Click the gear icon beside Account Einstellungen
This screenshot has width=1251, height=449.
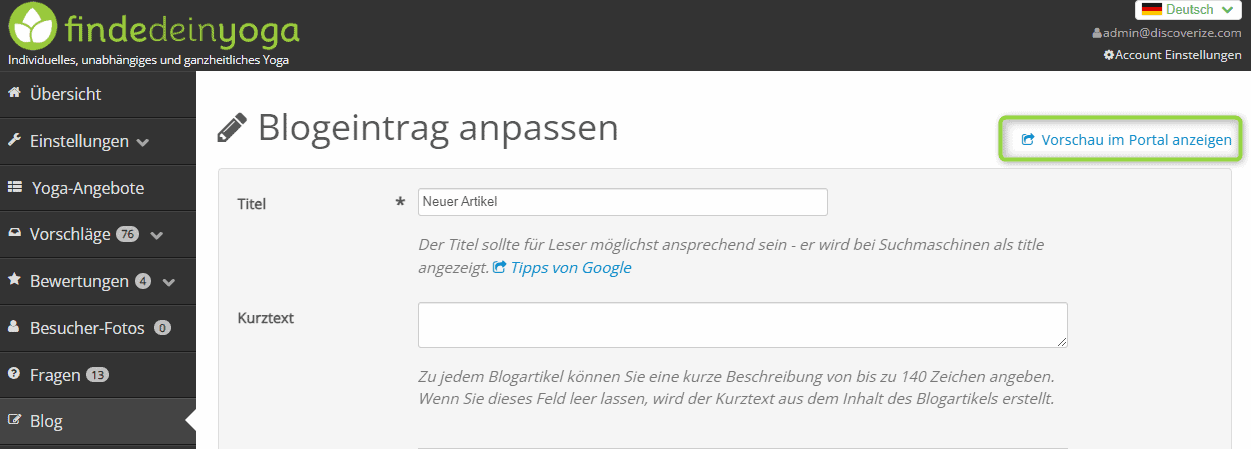pyautogui.click(x=1108, y=55)
